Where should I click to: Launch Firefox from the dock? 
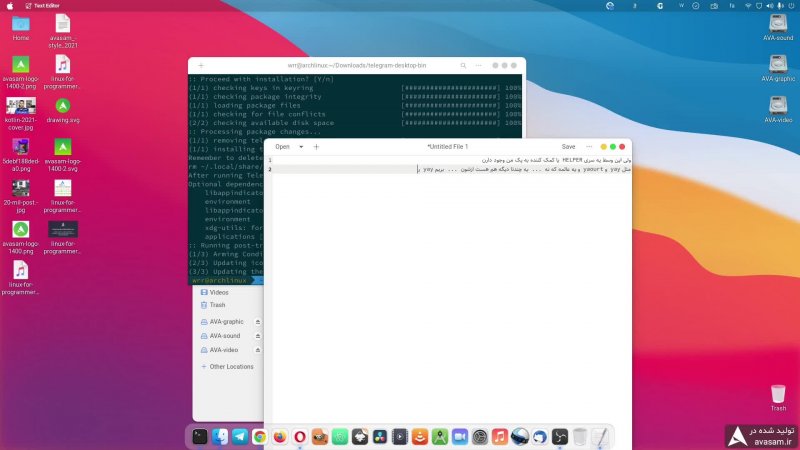[x=280, y=437]
